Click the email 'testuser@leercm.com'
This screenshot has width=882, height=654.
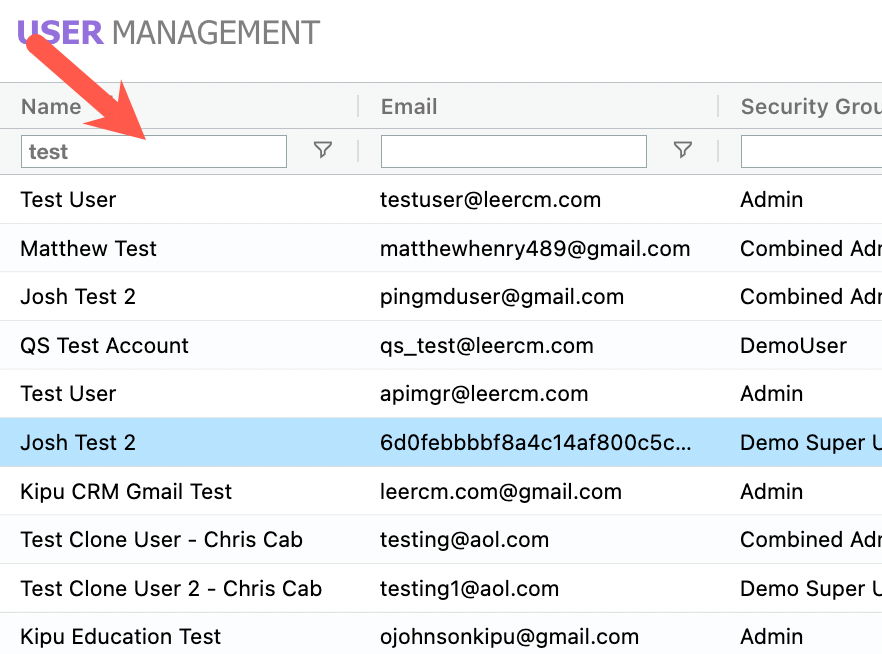tap(491, 199)
